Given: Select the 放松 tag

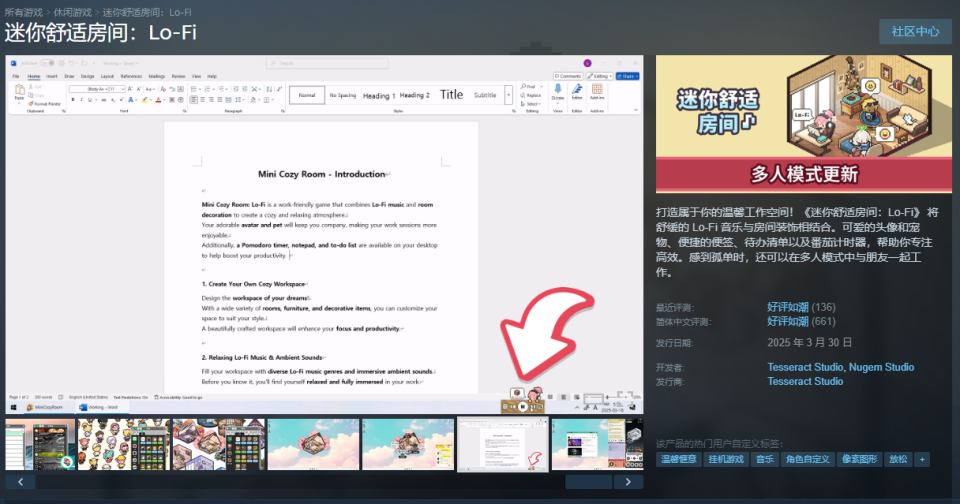Looking at the screenshot, I should coord(898,459).
